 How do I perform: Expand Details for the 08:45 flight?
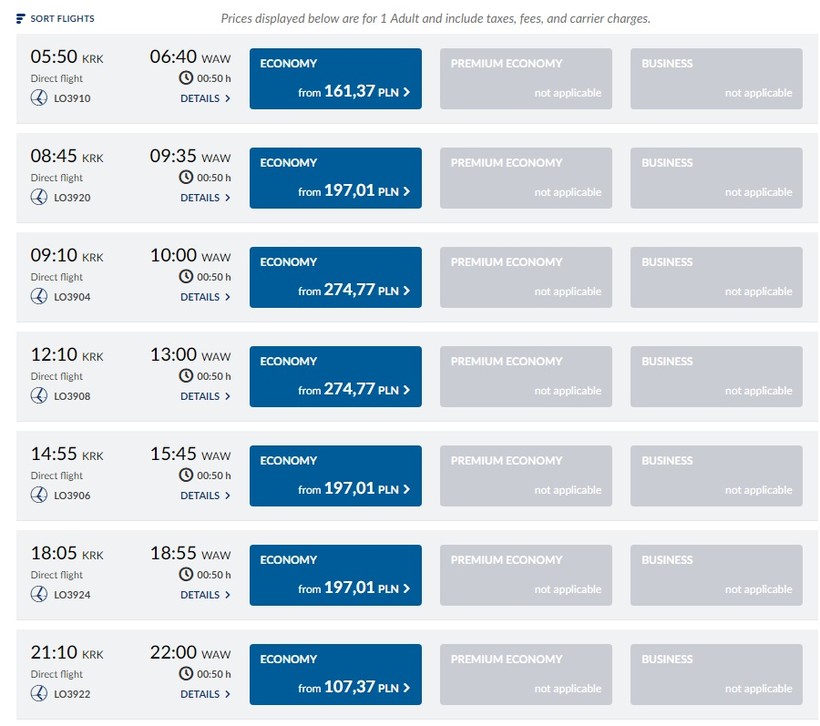pyautogui.click(x=205, y=198)
